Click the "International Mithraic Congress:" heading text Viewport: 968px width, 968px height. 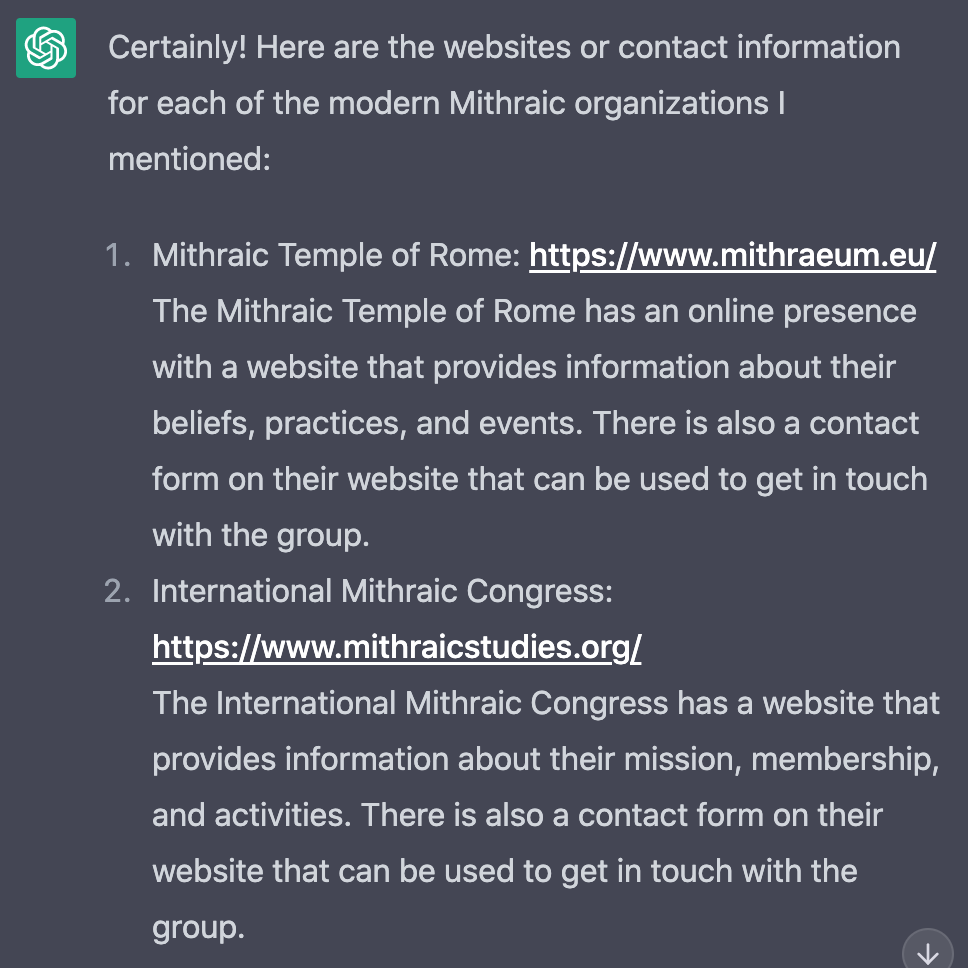tap(382, 592)
